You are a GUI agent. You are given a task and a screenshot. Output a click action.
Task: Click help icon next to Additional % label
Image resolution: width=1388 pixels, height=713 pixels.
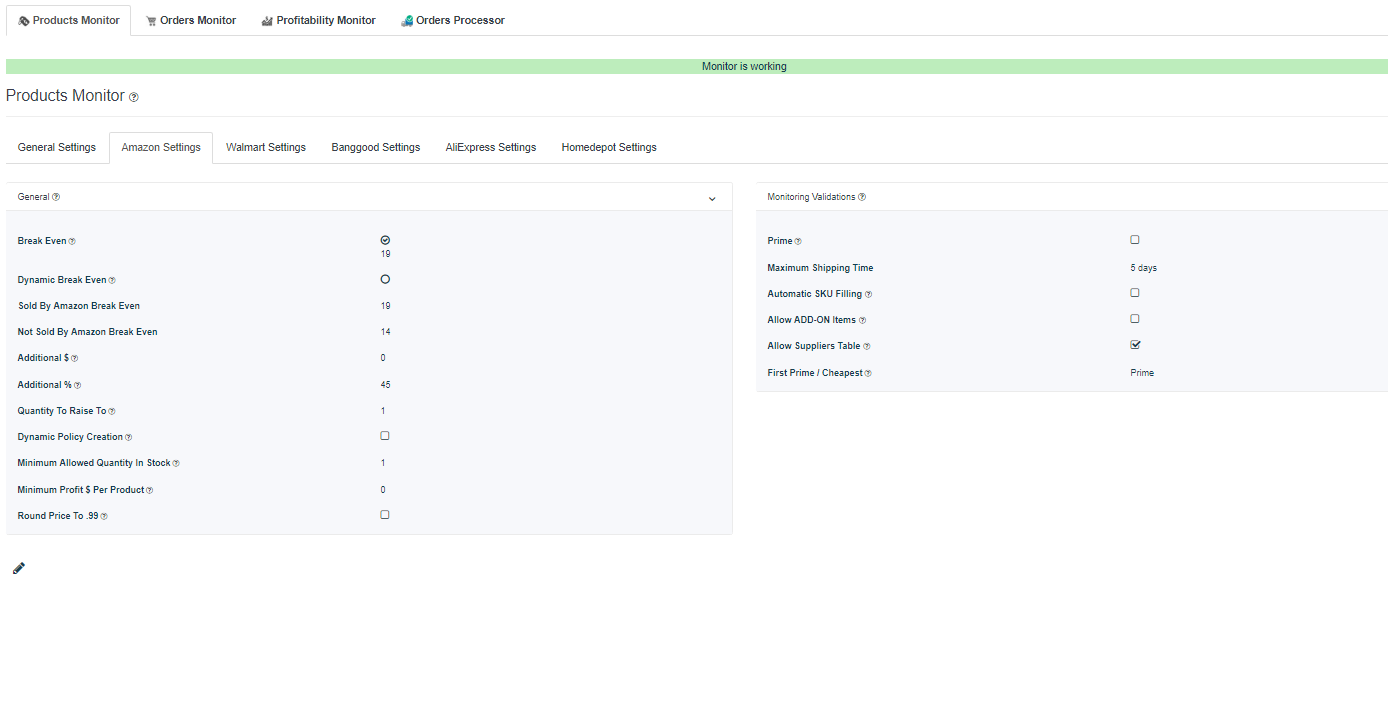78,385
